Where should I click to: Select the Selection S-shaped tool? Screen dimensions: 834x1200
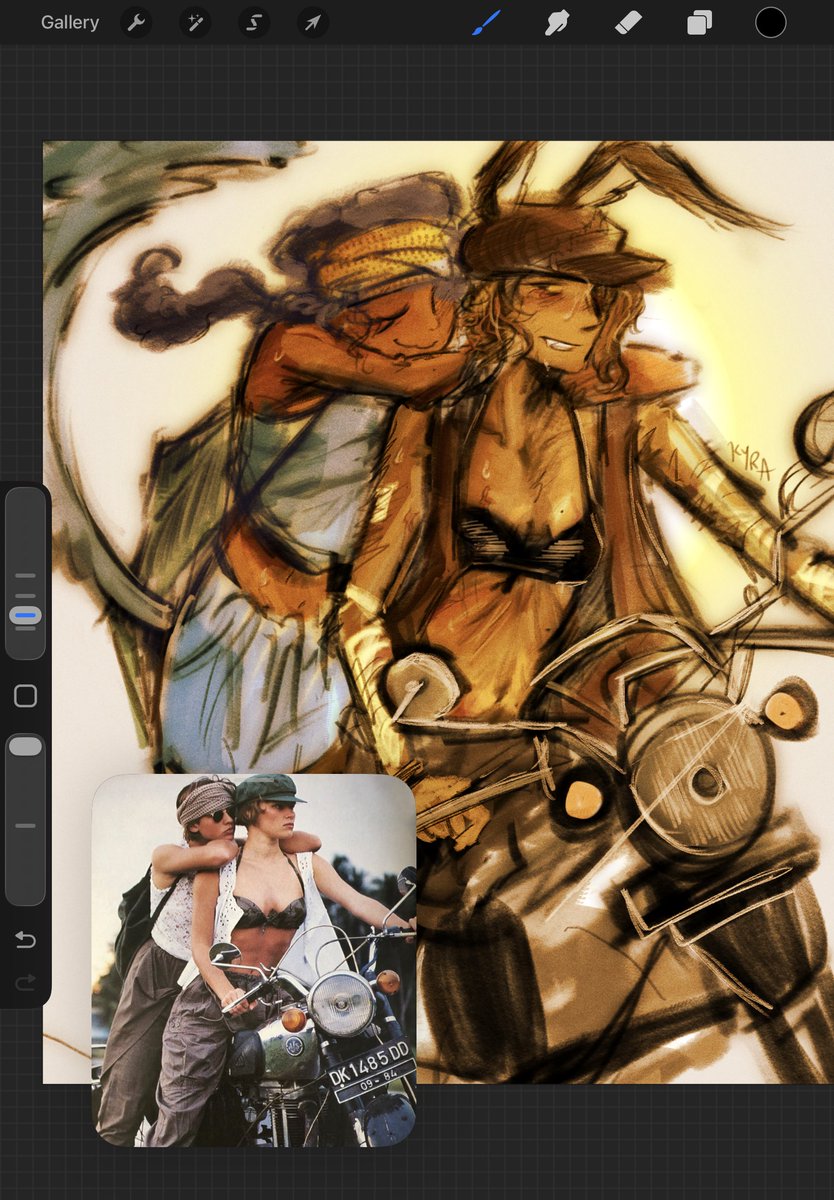pos(254,22)
